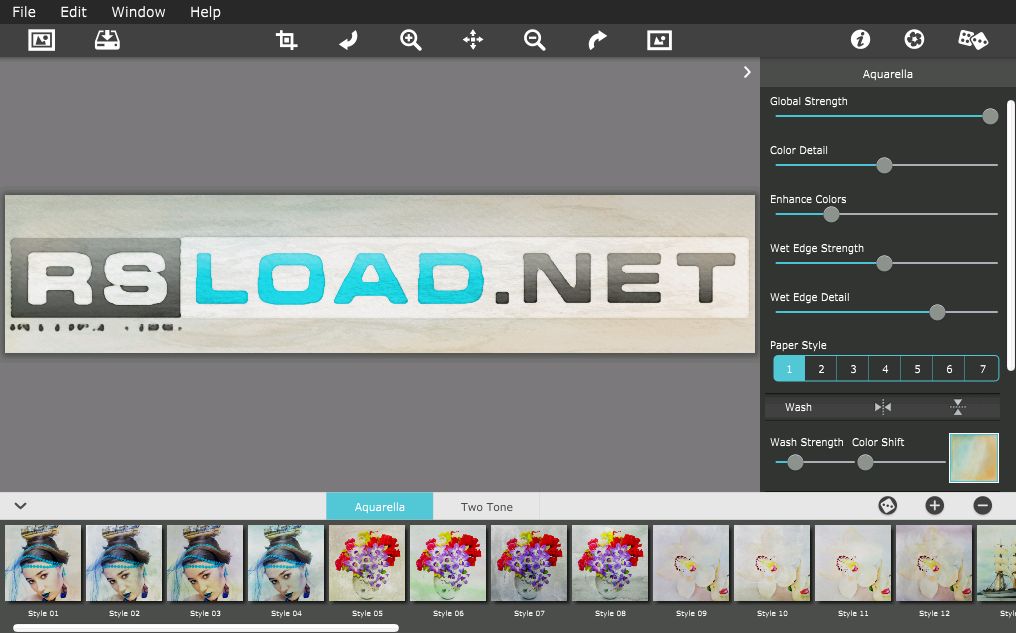Click the Wet Edge Detail slider handle
1016x633 pixels.
[x=937, y=312]
